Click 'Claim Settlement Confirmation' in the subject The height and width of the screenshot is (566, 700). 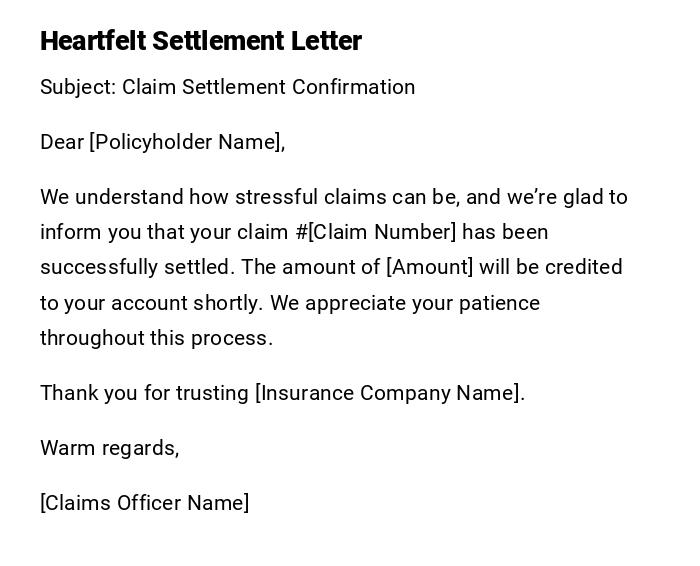click(268, 87)
